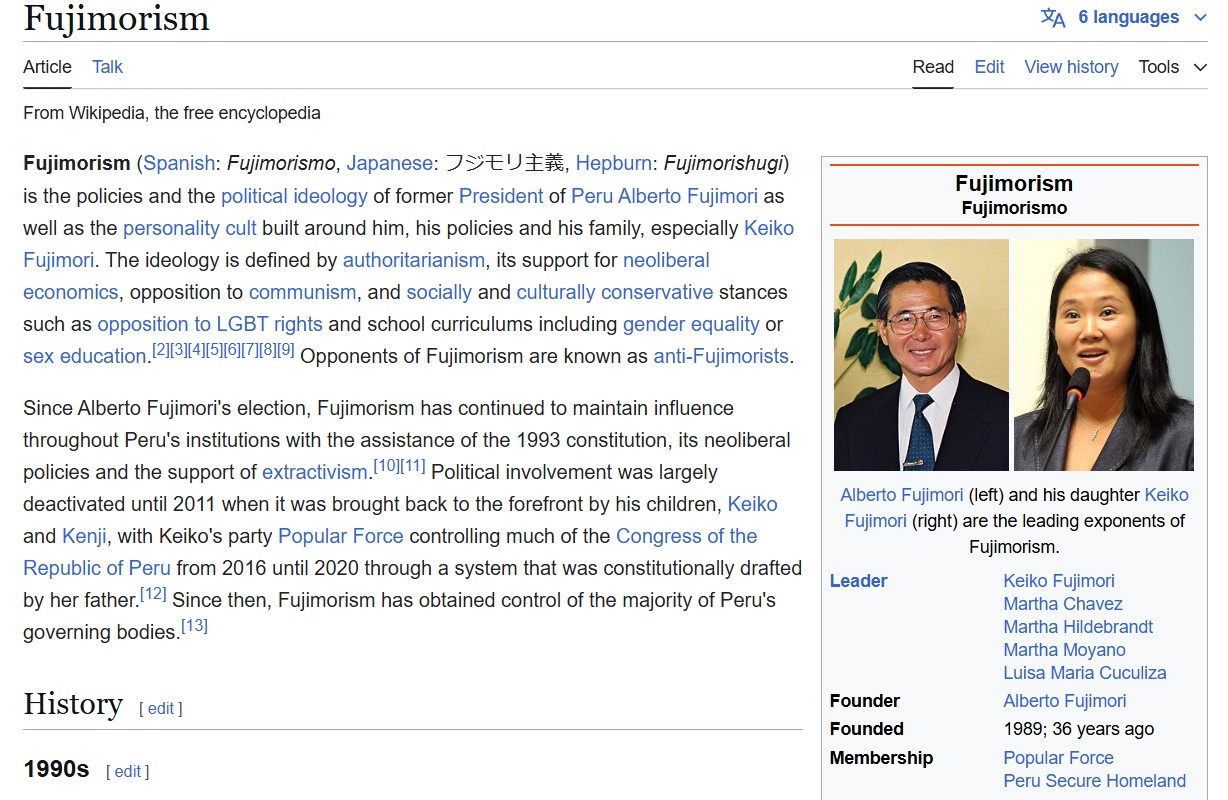Open the Martha Chavez link
This screenshot has width=1228, height=800.
(x=1063, y=604)
